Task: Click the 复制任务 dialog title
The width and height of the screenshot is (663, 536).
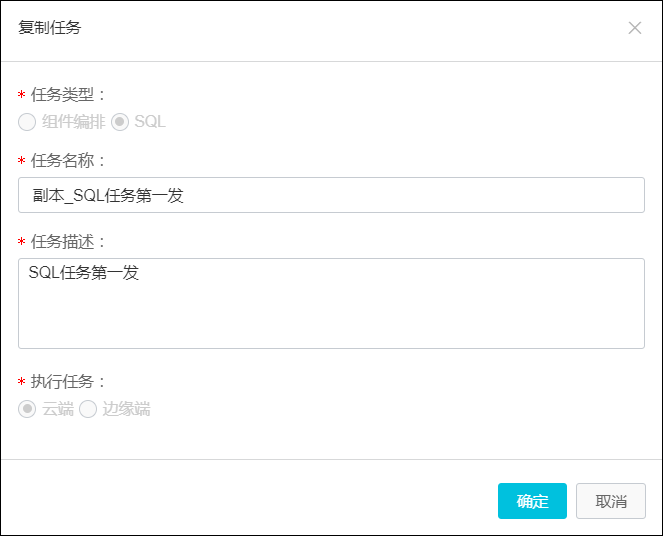Action: pyautogui.click(x=49, y=27)
